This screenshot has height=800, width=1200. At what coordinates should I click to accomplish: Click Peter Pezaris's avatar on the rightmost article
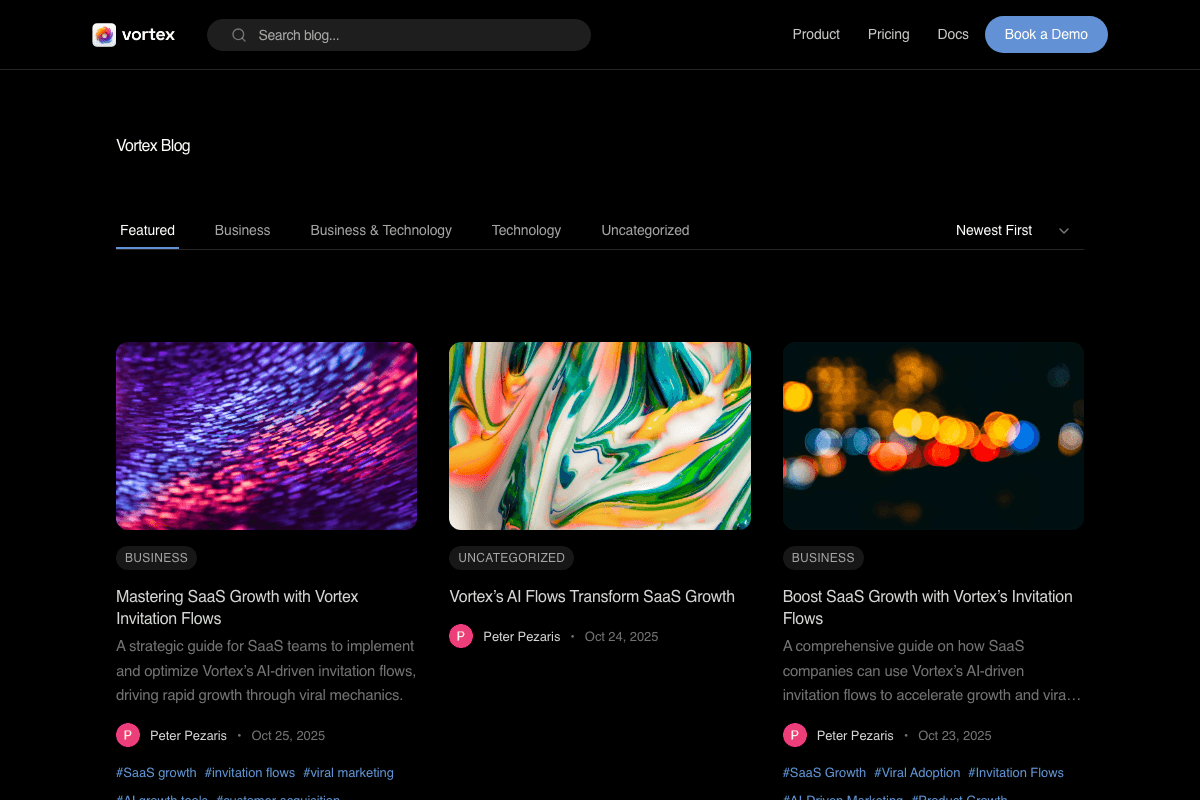click(x=794, y=734)
